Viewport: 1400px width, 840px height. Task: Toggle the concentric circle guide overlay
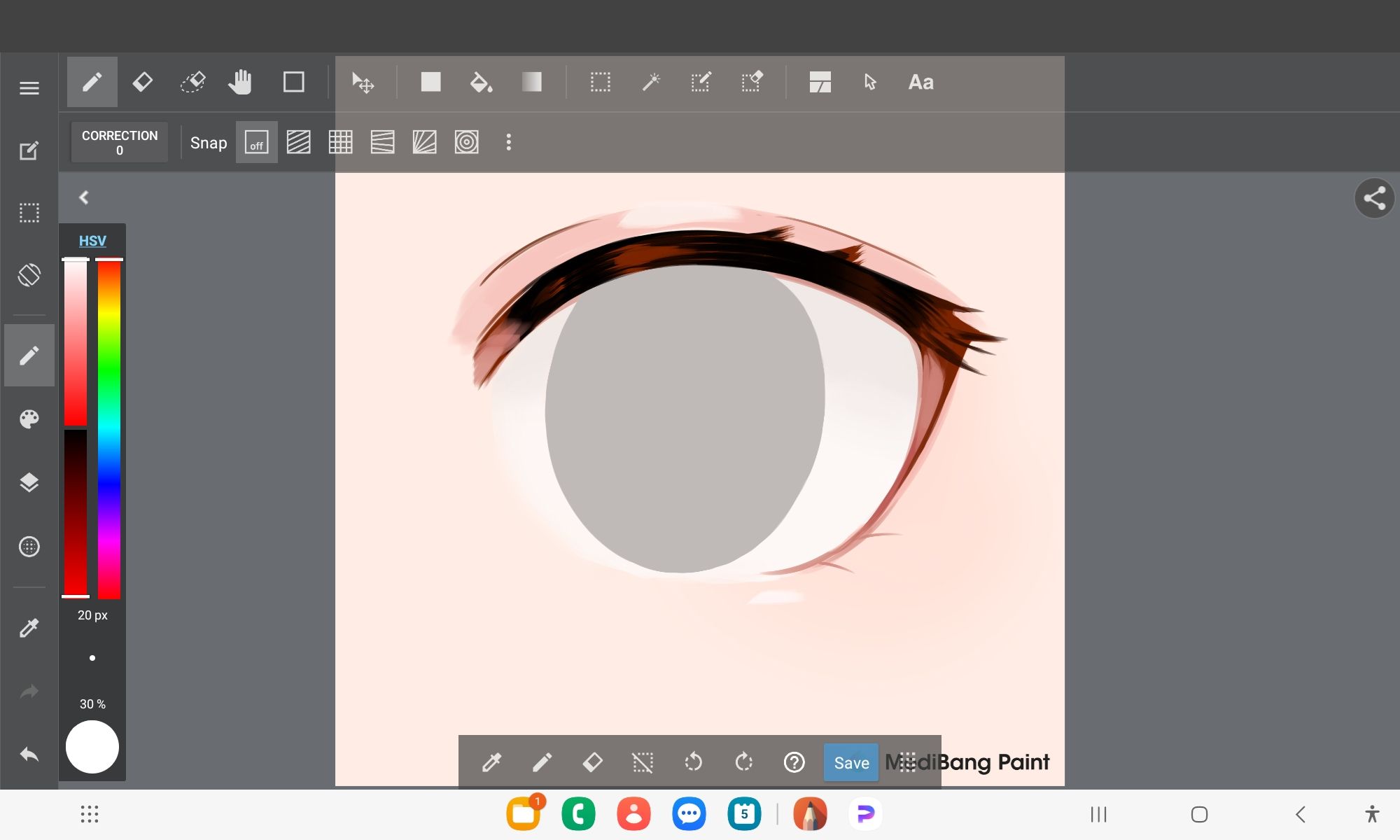(466, 142)
